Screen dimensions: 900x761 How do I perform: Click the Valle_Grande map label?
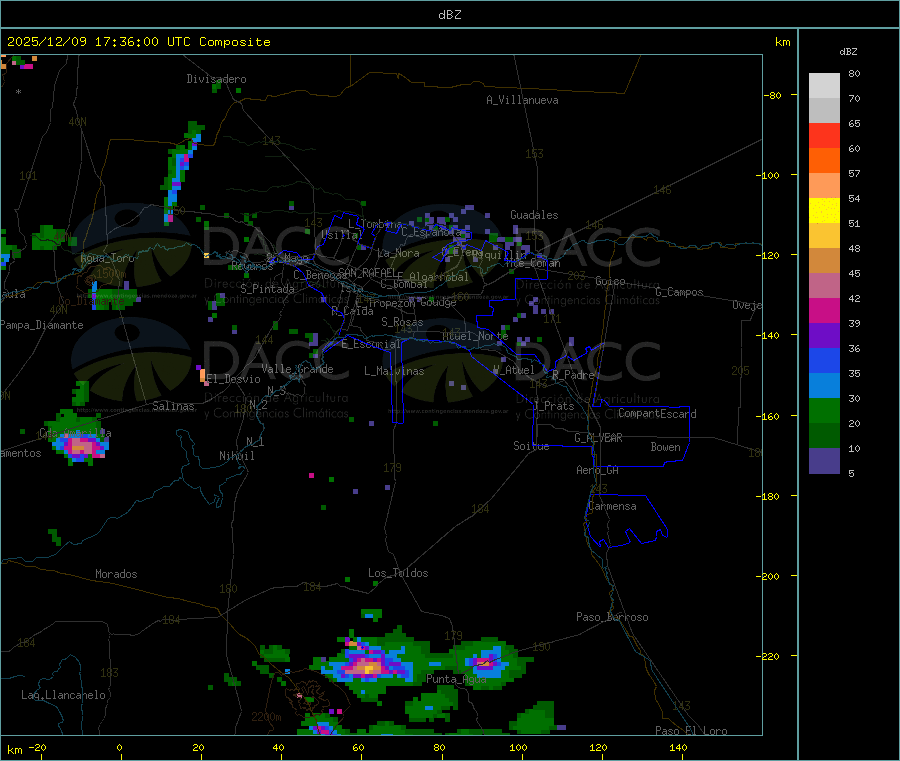297,369
